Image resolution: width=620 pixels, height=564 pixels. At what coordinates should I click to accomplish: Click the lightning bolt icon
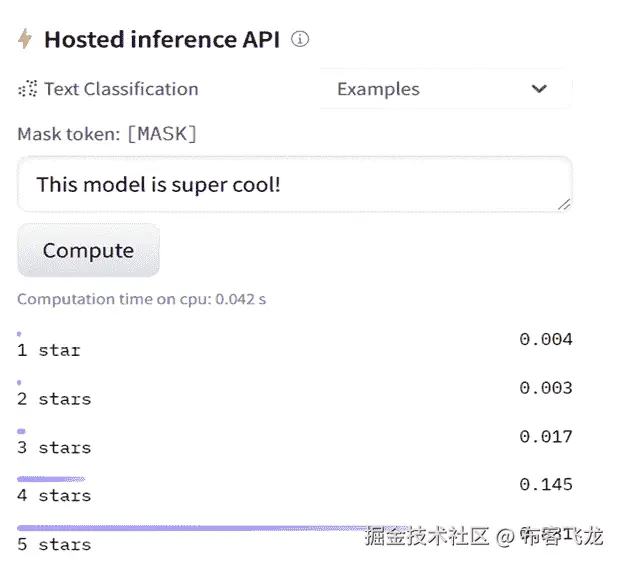(26, 39)
